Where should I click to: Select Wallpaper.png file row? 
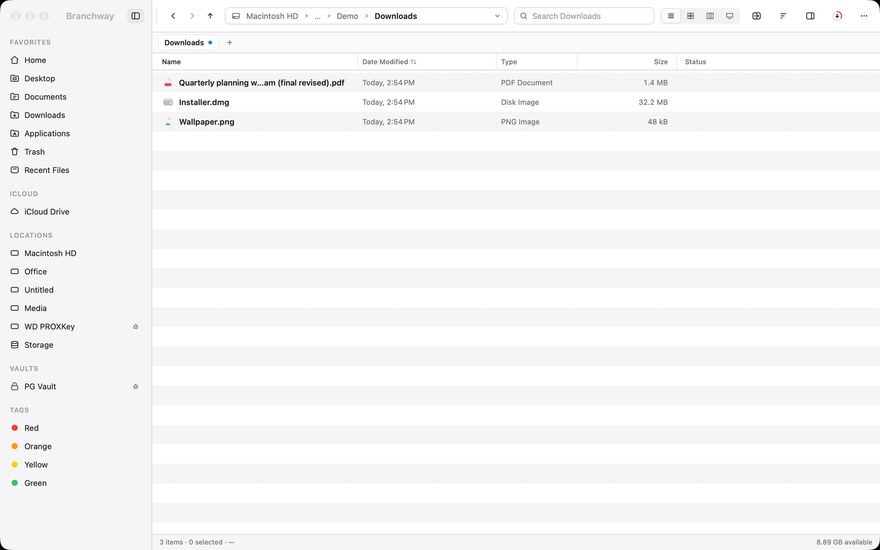[x=516, y=122]
